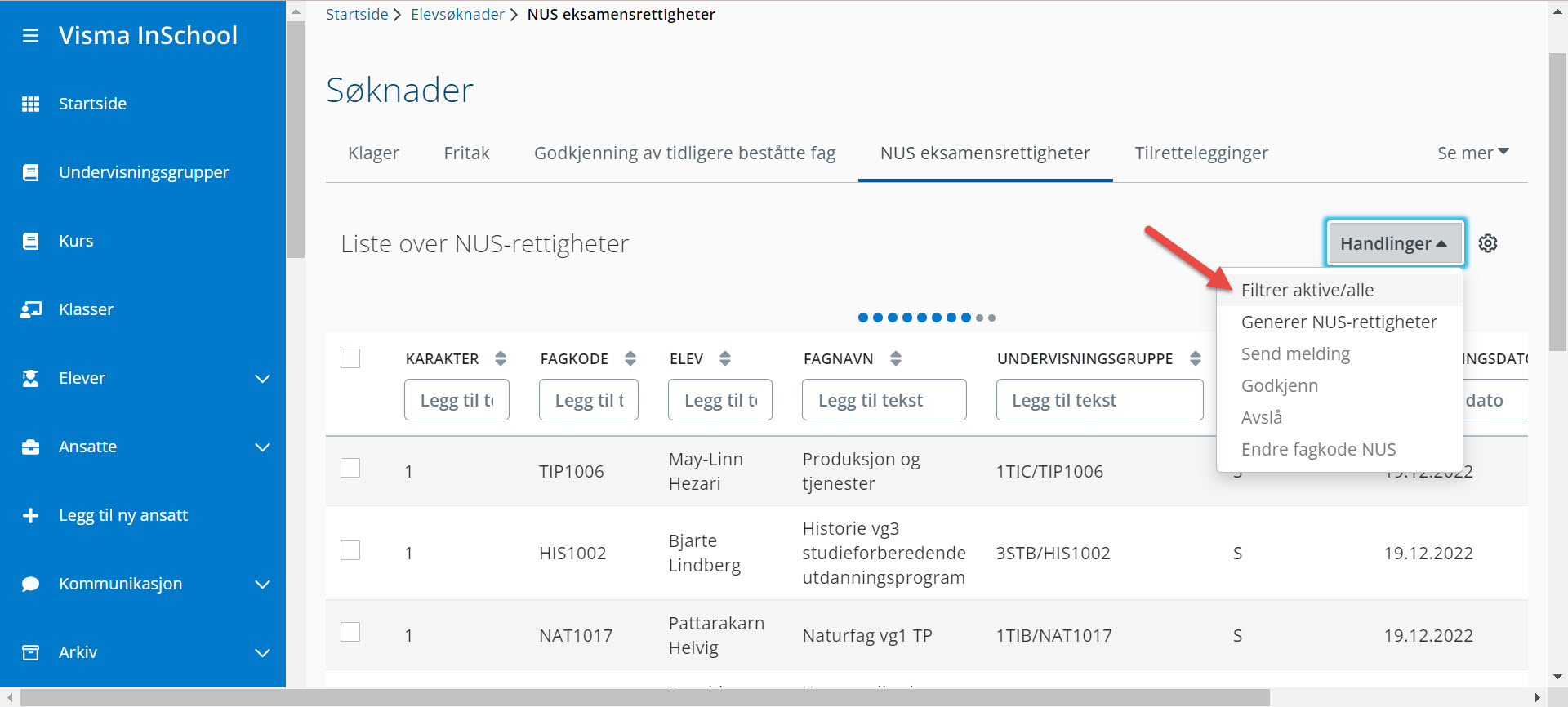Choose Filtrer aktive/alle from Handlinger menu
The width and height of the screenshot is (1568, 707).
[x=1339, y=290]
